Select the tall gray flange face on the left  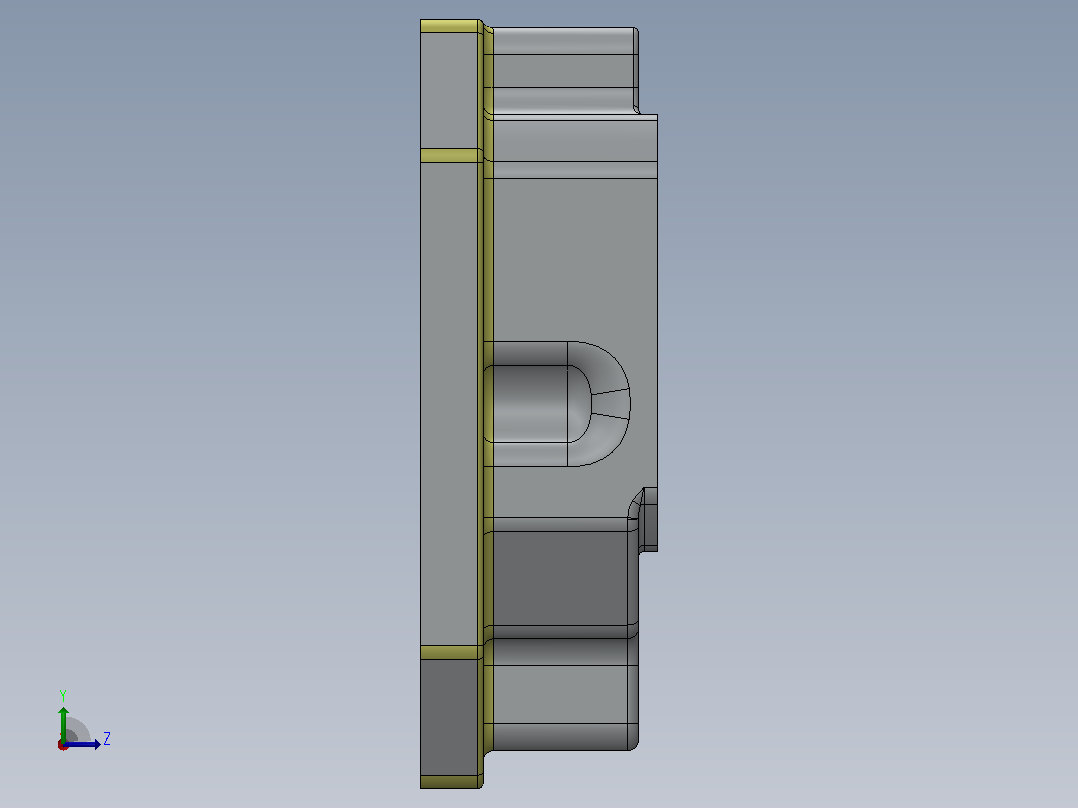pos(449,404)
